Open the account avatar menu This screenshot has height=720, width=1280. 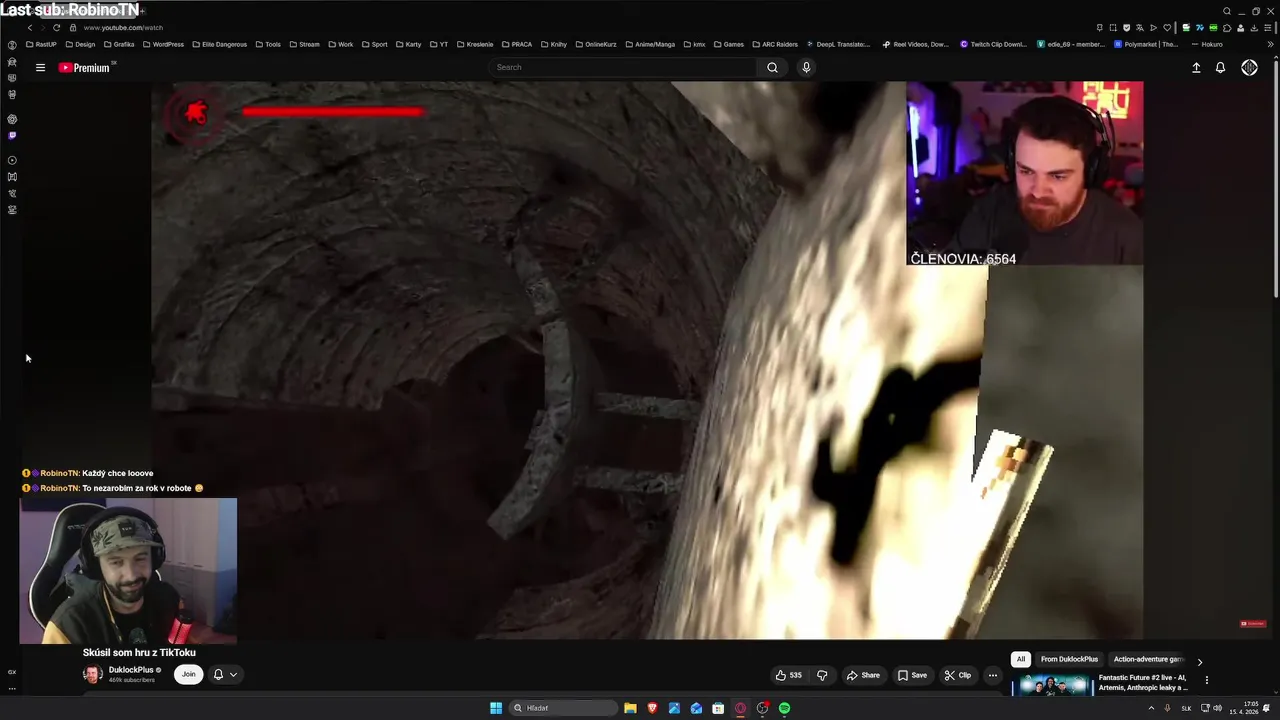click(x=1249, y=67)
